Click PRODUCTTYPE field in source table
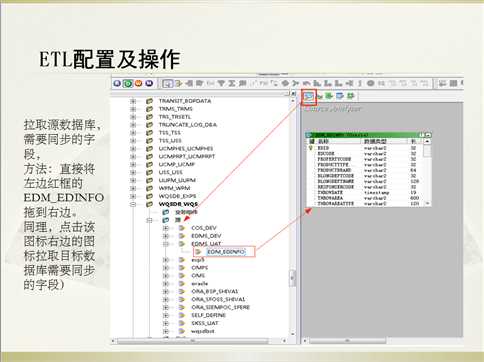This screenshot has height=362, width=484. point(333,165)
